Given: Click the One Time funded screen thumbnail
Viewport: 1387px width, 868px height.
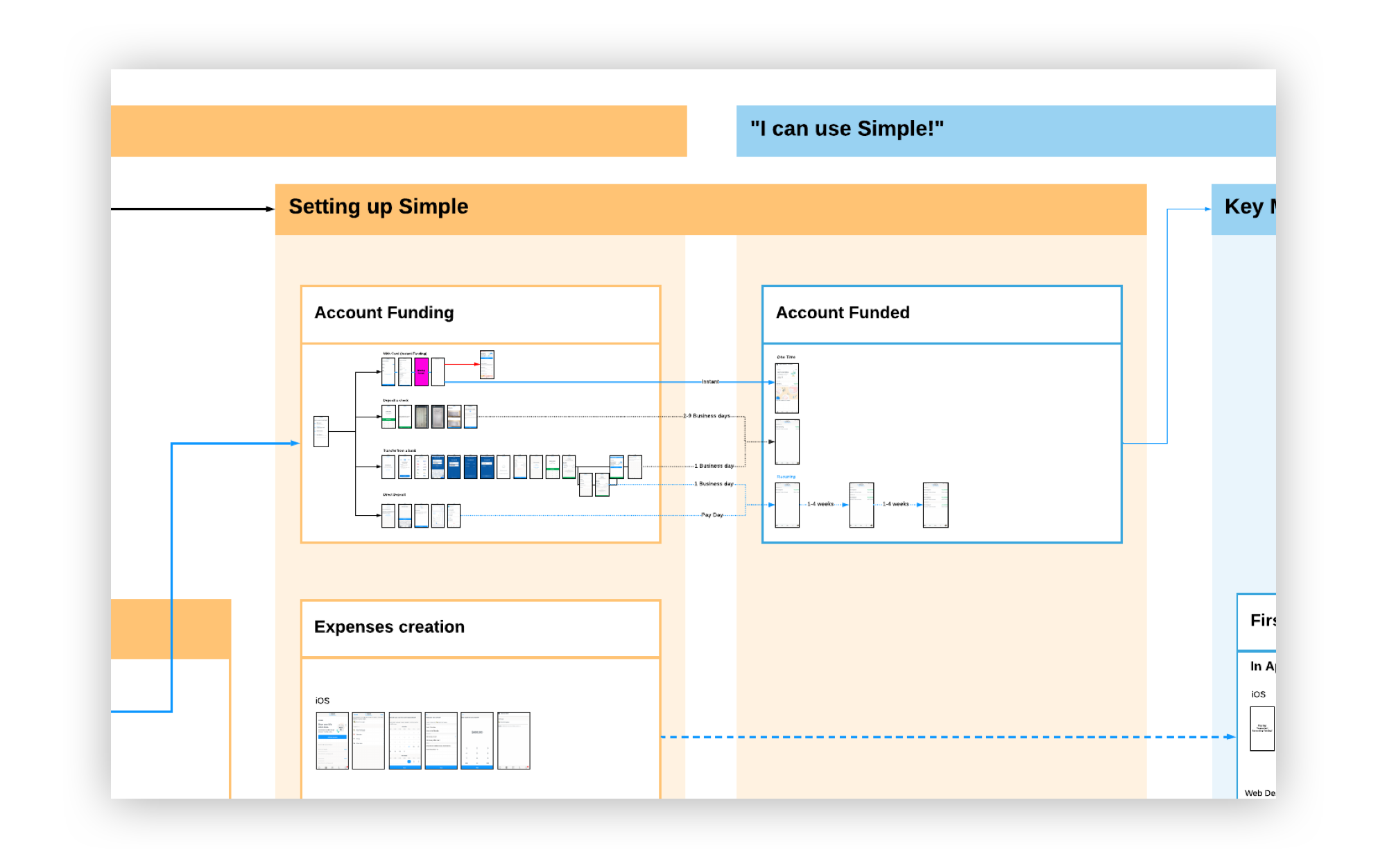Looking at the screenshot, I should pos(786,388).
